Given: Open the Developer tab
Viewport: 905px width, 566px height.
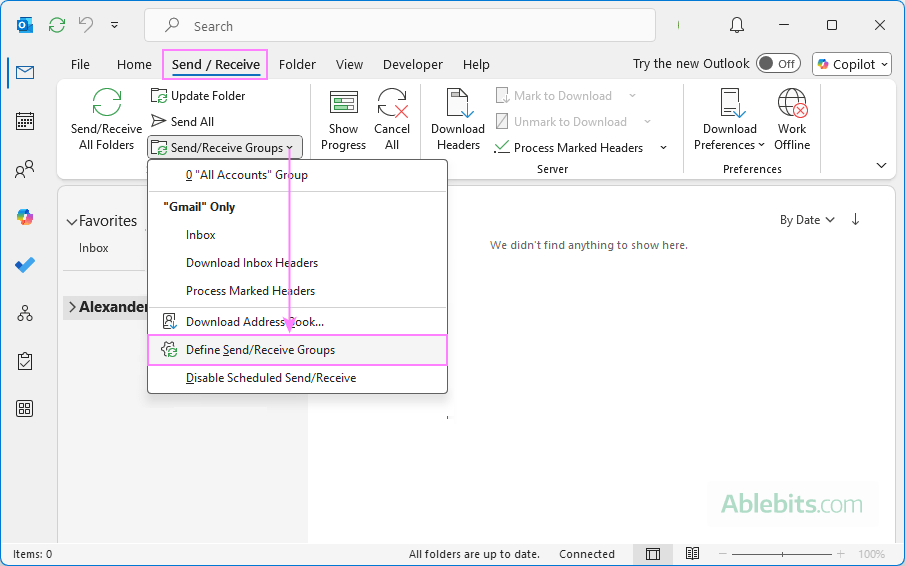Looking at the screenshot, I should (413, 65).
